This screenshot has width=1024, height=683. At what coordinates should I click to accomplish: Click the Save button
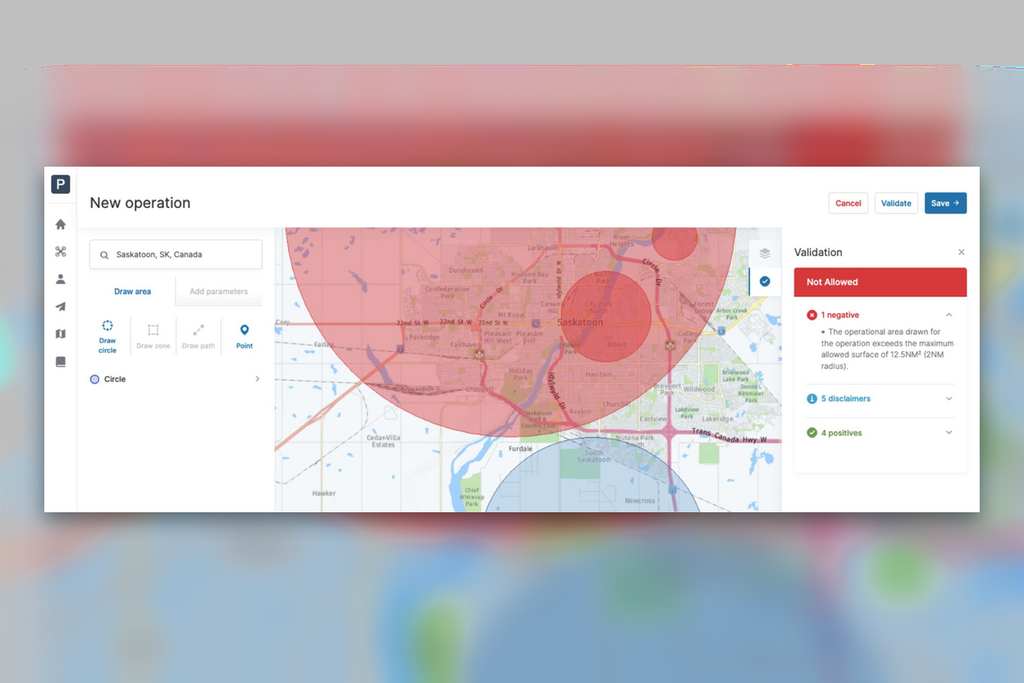pyautogui.click(x=945, y=203)
